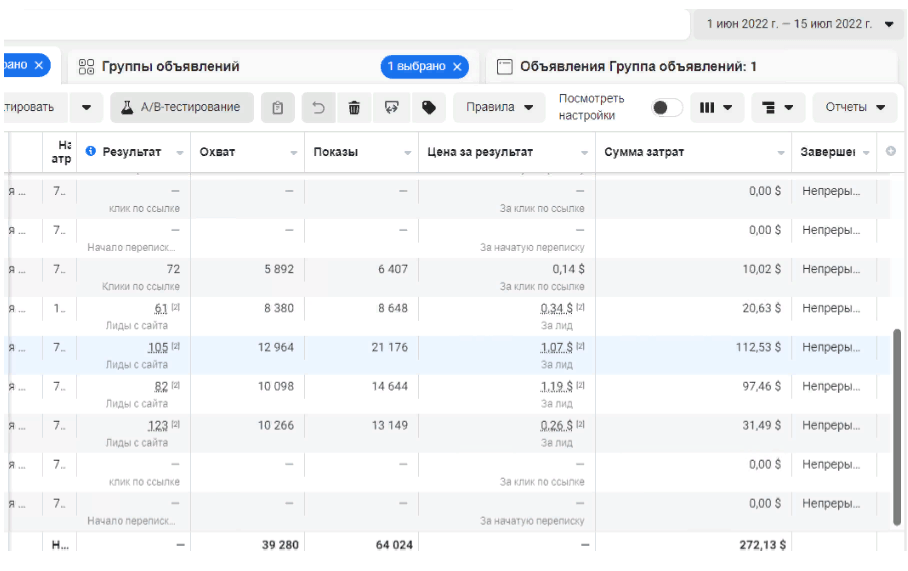The width and height of the screenshot is (908, 571).
Task: Click the 112,53 $ spend cell
Action: tap(758, 347)
